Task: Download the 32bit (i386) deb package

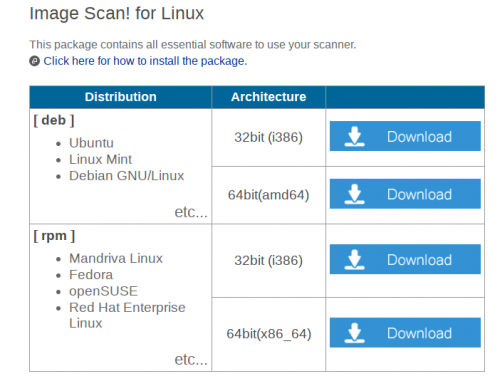Action: pos(405,136)
